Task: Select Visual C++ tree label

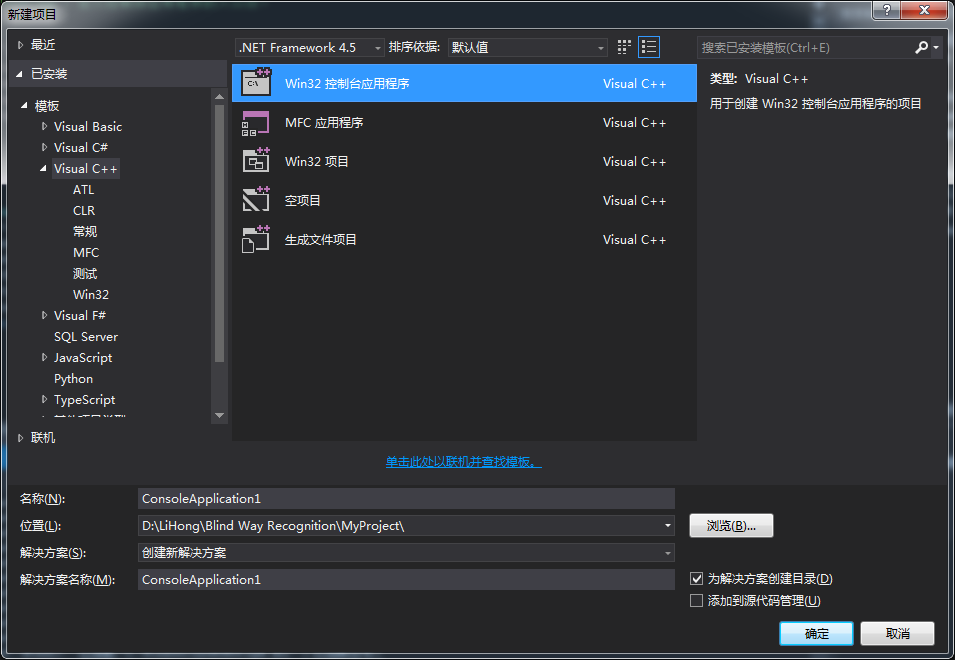Action: (85, 169)
